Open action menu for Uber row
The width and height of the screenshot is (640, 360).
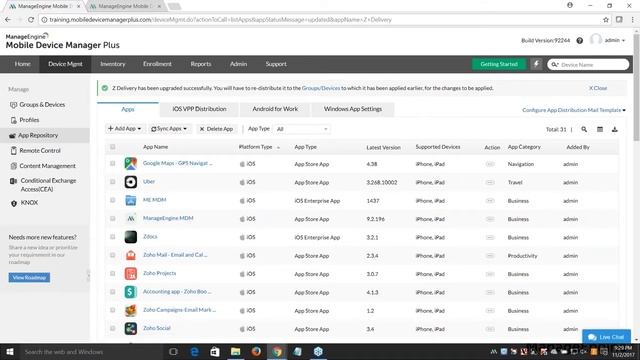[490, 182]
